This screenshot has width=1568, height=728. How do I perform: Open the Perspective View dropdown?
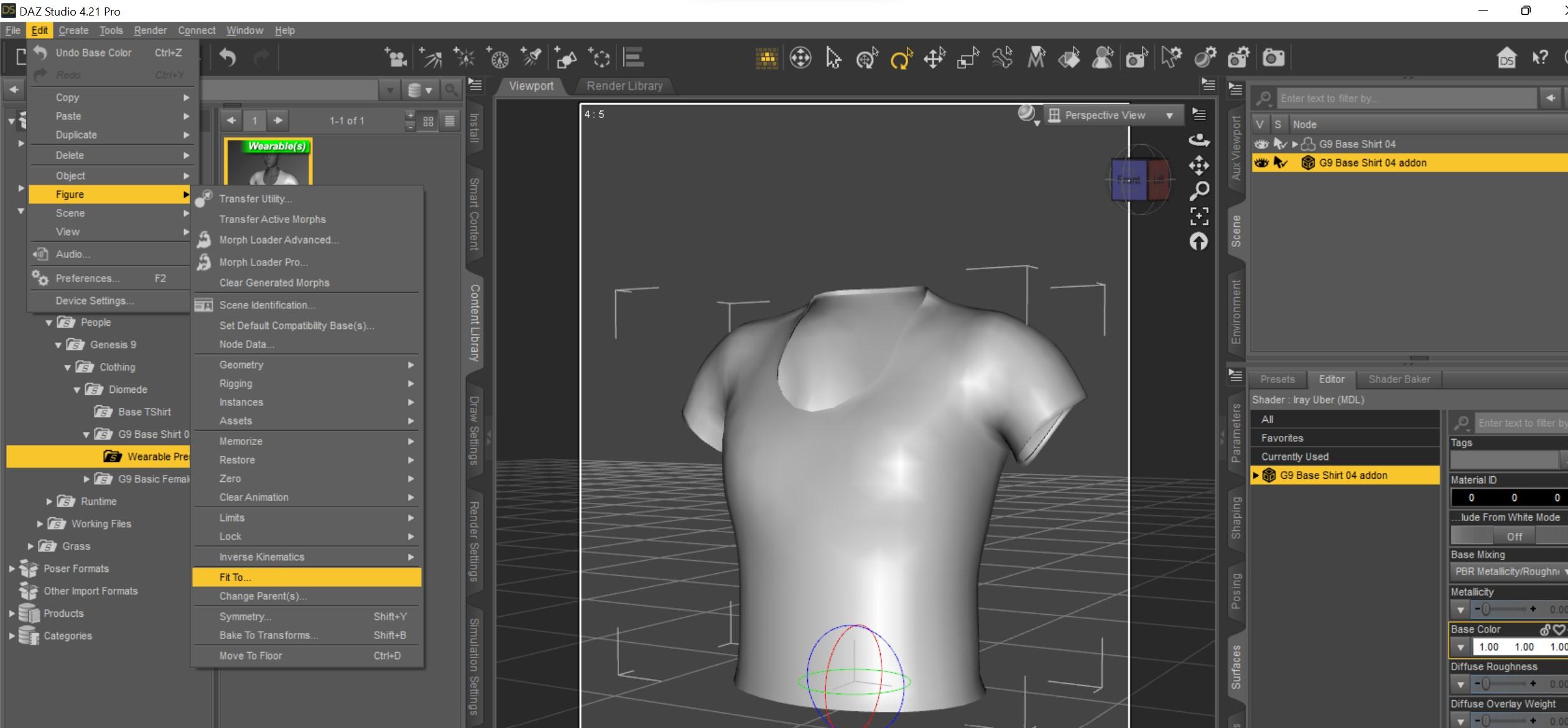1113,116
